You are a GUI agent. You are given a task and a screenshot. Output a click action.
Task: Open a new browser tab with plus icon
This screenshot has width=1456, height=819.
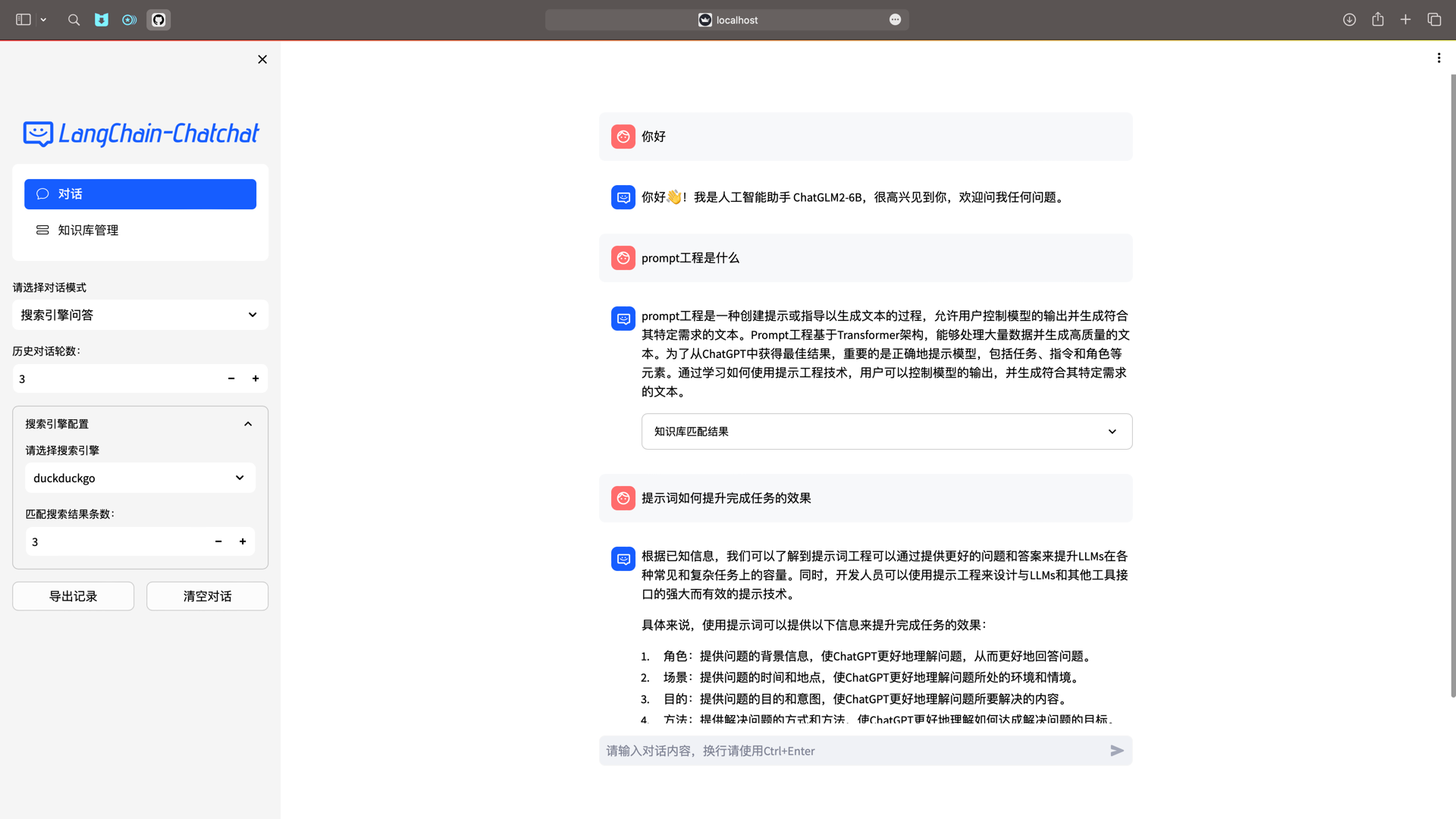[x=1405, y=20]
